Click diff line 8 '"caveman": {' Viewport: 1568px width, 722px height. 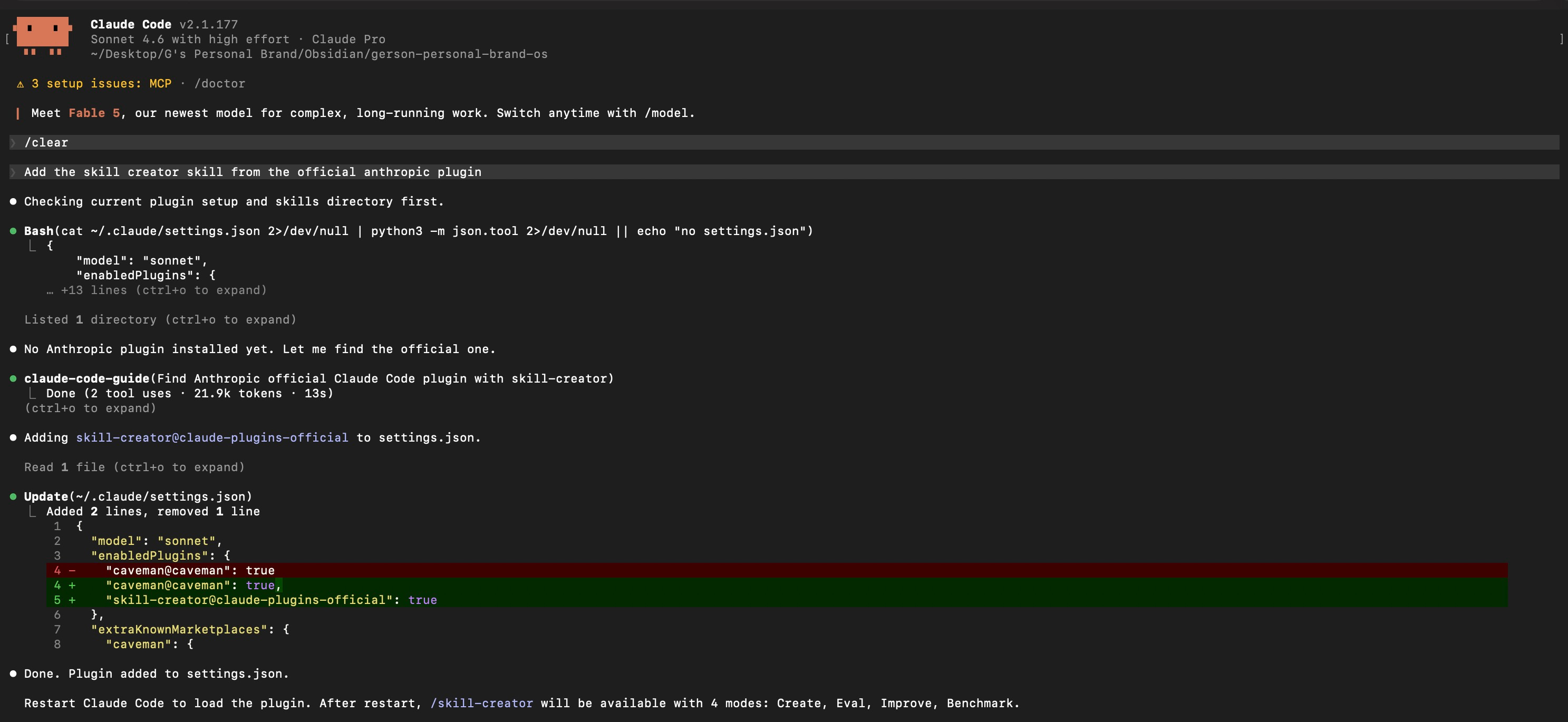(150, 644)
